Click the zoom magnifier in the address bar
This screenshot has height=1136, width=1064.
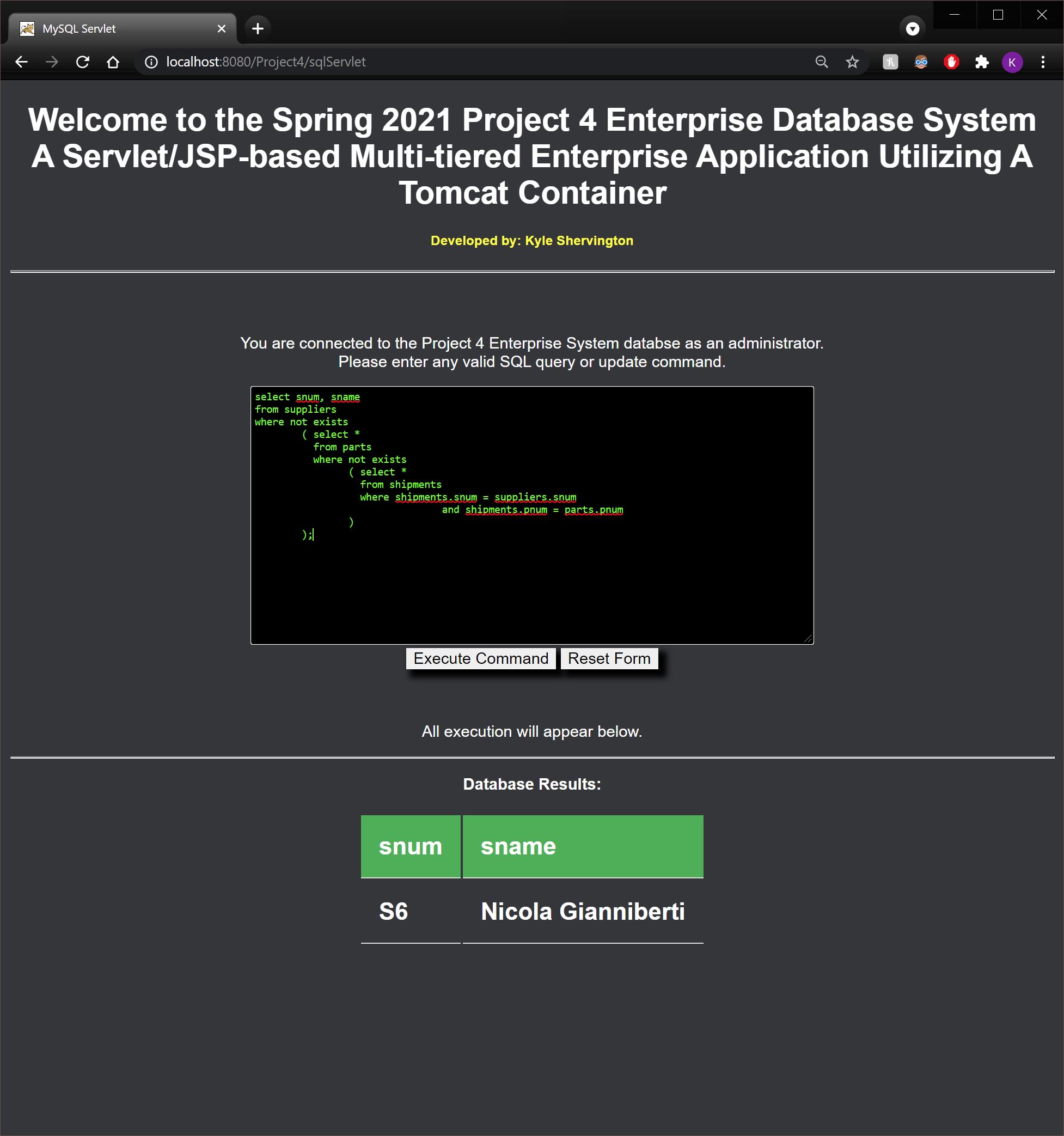821,62
